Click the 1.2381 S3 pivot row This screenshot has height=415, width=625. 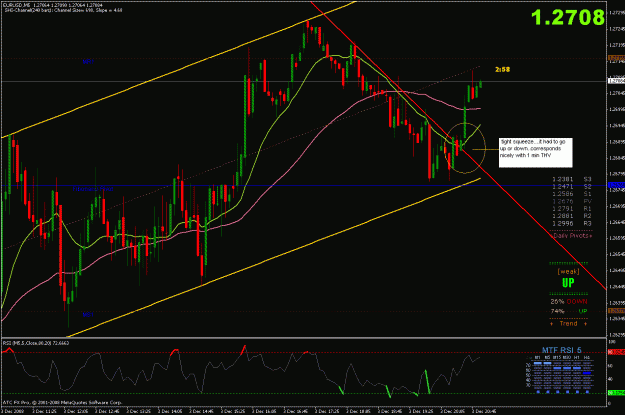[x=572, y=179]
